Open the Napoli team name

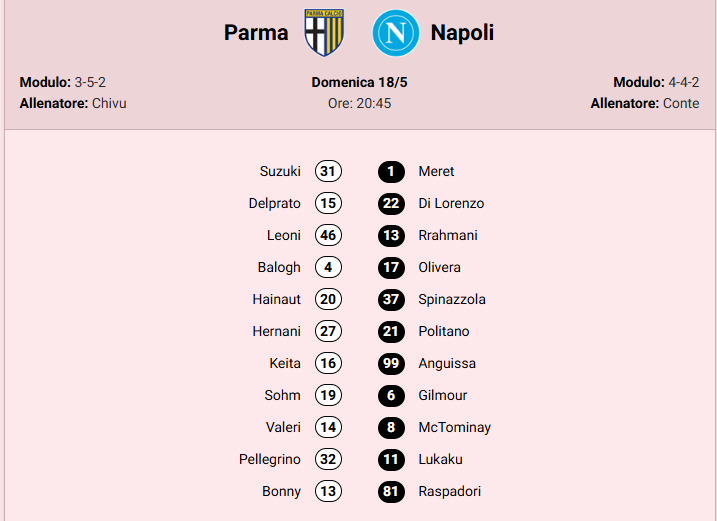coord(462,33)
